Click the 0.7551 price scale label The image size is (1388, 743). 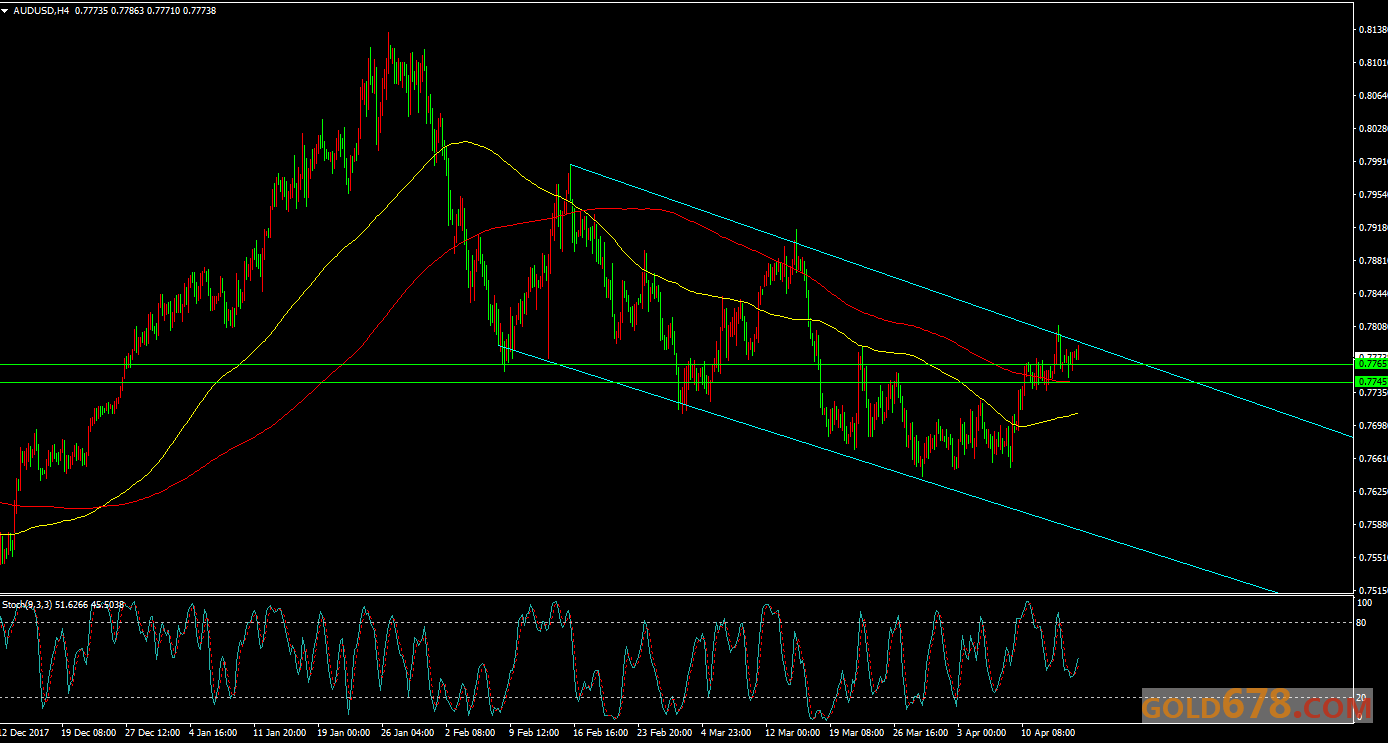point(1373,558)
